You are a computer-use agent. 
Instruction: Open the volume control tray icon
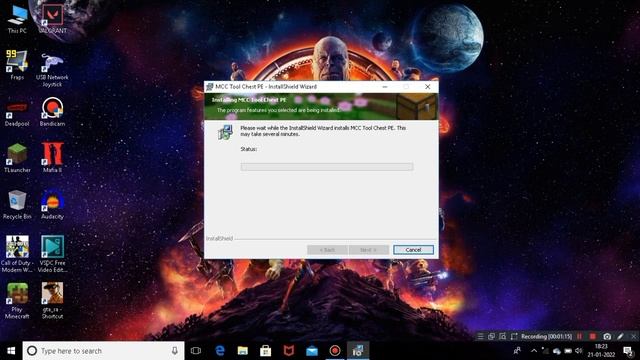point(578,351)
